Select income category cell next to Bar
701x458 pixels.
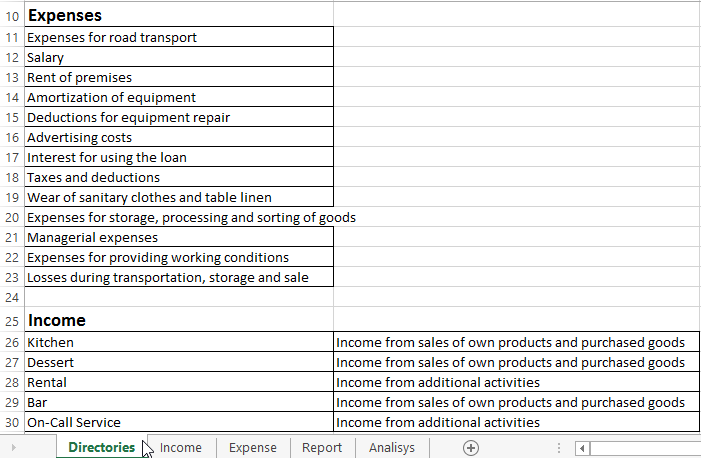point(516,402)
